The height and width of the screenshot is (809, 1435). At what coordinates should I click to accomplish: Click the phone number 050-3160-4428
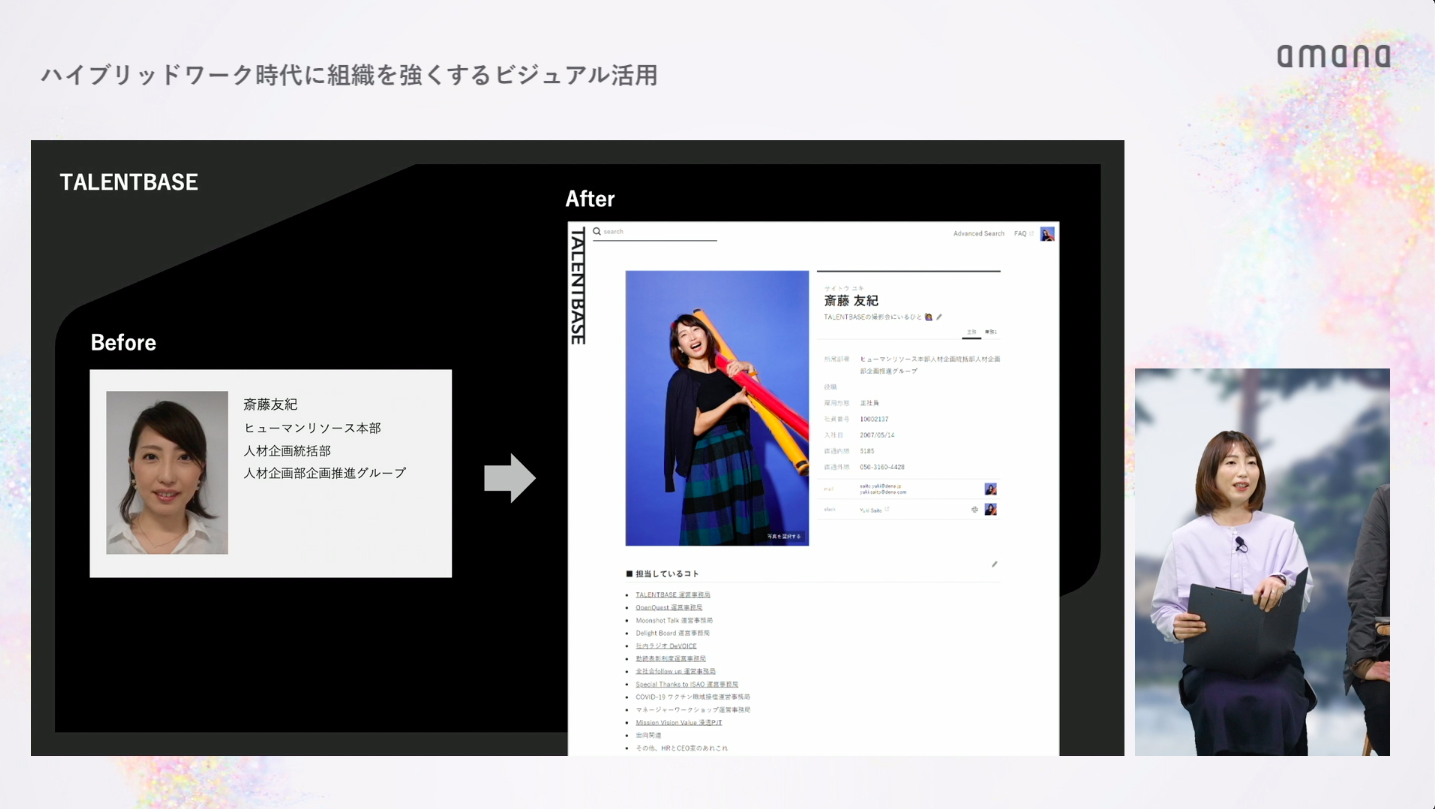[882, 467]
